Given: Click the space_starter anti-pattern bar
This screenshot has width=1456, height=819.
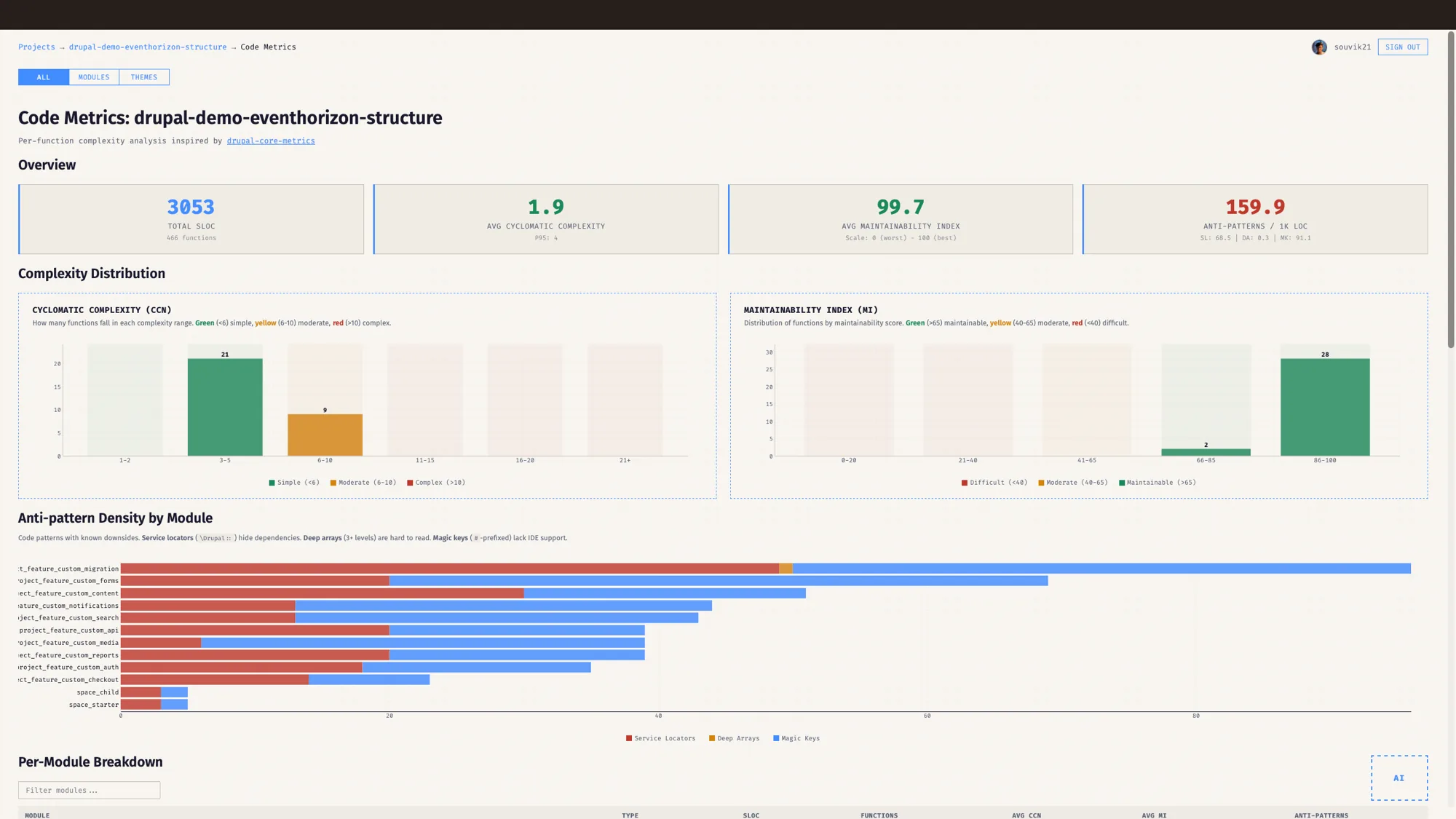Looking at the screenshot, I should click(x=154, y=705).
